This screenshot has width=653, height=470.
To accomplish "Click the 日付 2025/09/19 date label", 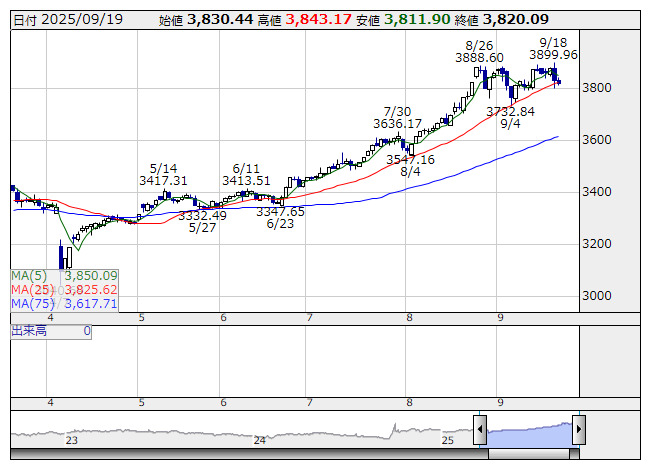I will pos(68,20).
